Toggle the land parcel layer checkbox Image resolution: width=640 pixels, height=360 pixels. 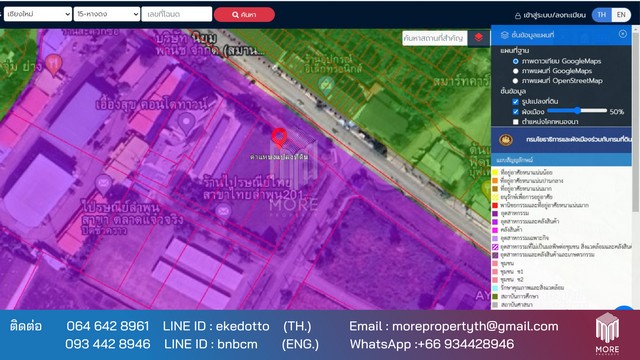tap(516, 101)
